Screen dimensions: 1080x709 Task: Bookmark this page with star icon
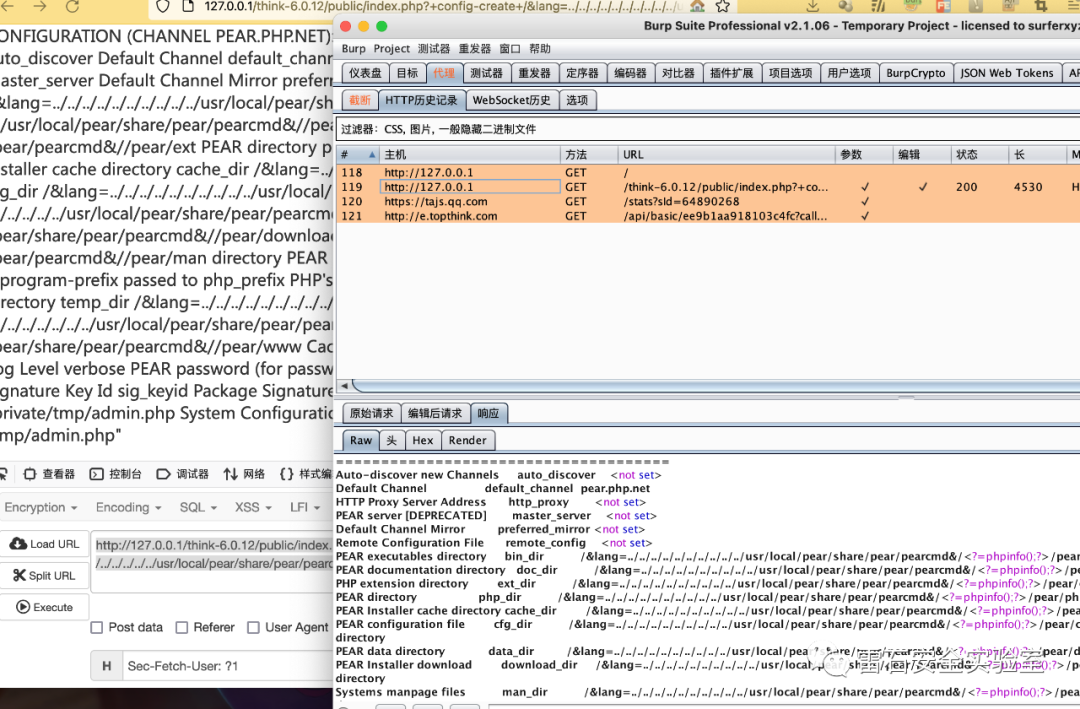pos(723,6)
